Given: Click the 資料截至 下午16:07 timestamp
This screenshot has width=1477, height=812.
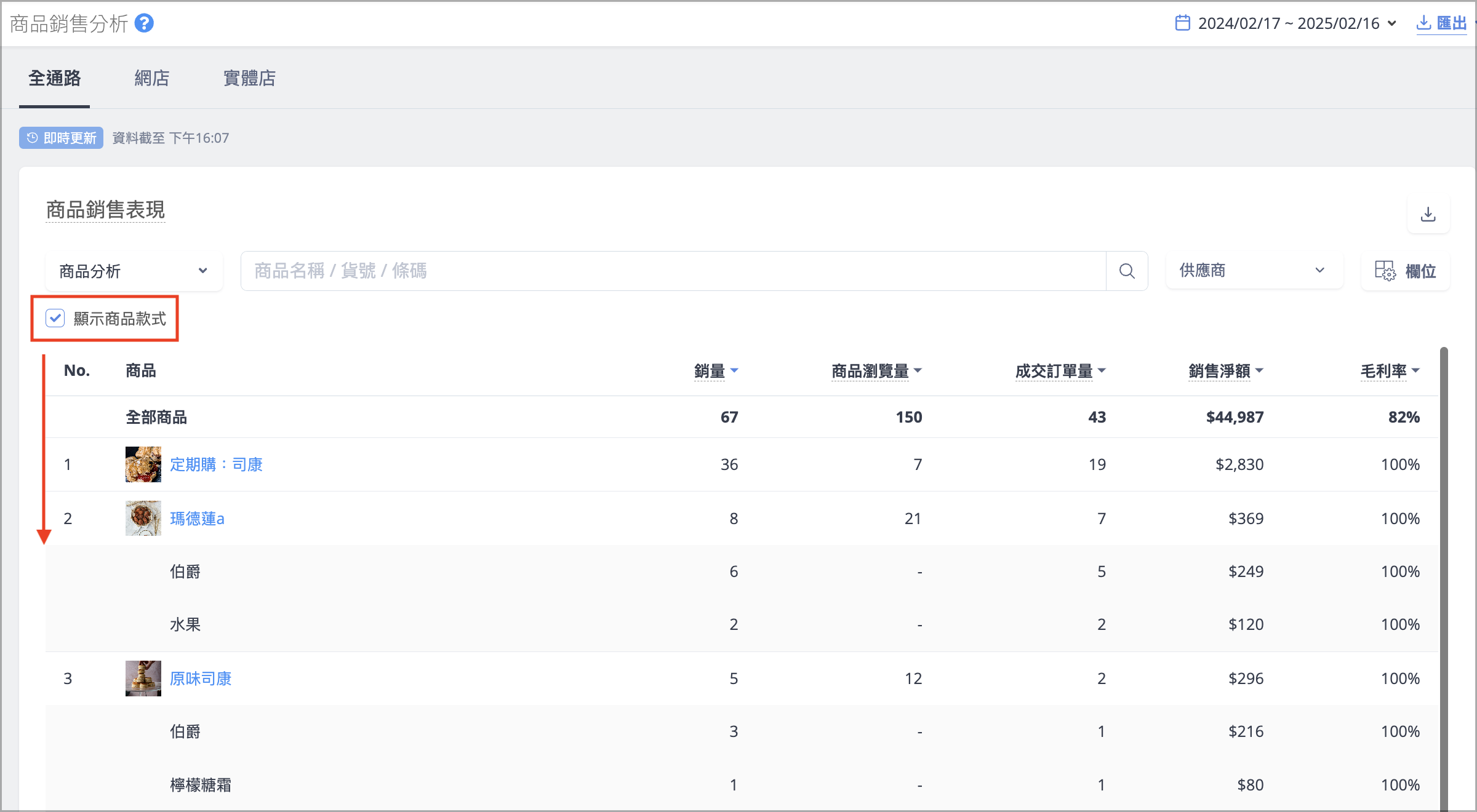Looking at the screenshot, I should click(170, 138).
